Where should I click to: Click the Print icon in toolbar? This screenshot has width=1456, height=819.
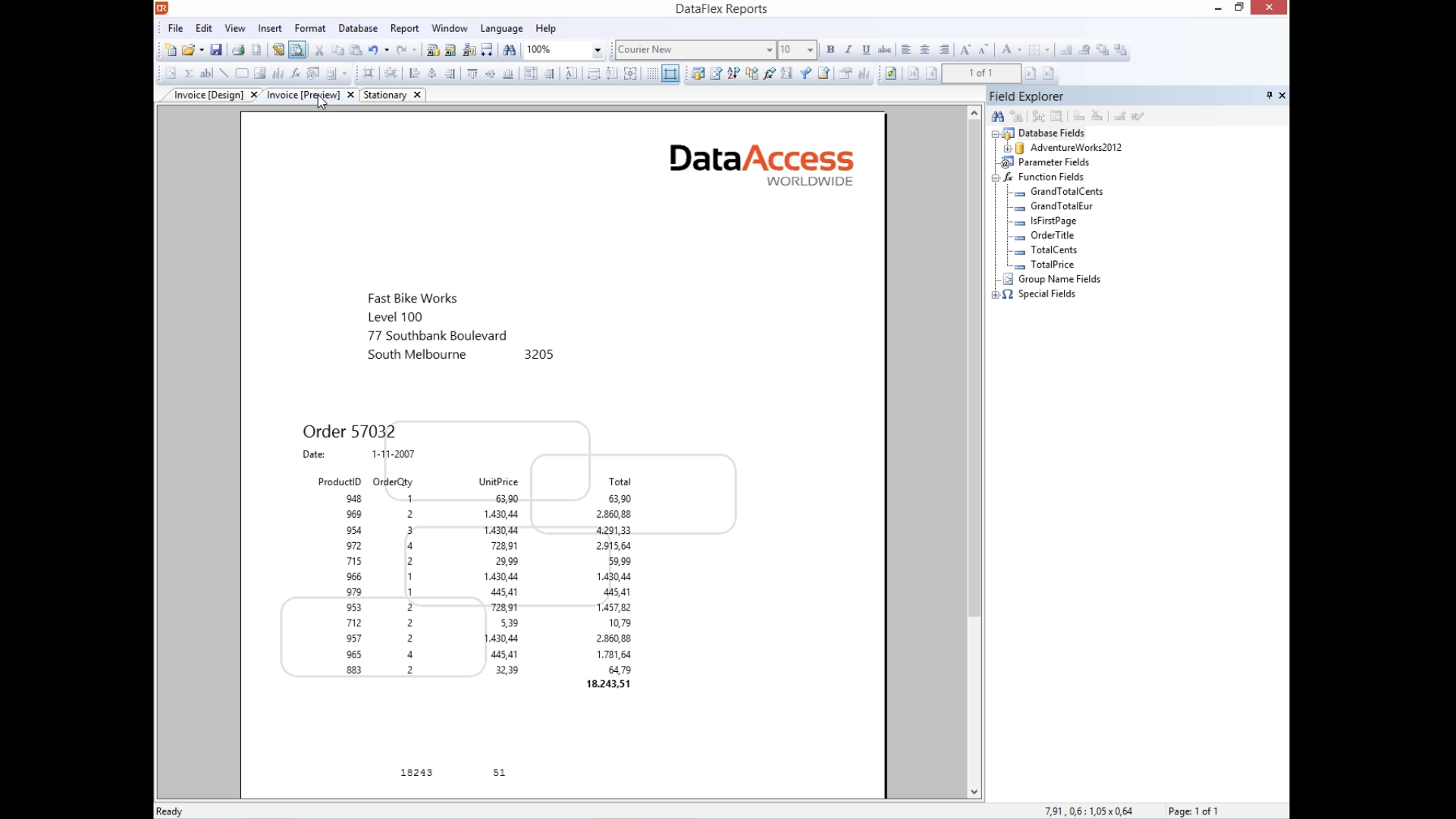(x=238, y=50)
